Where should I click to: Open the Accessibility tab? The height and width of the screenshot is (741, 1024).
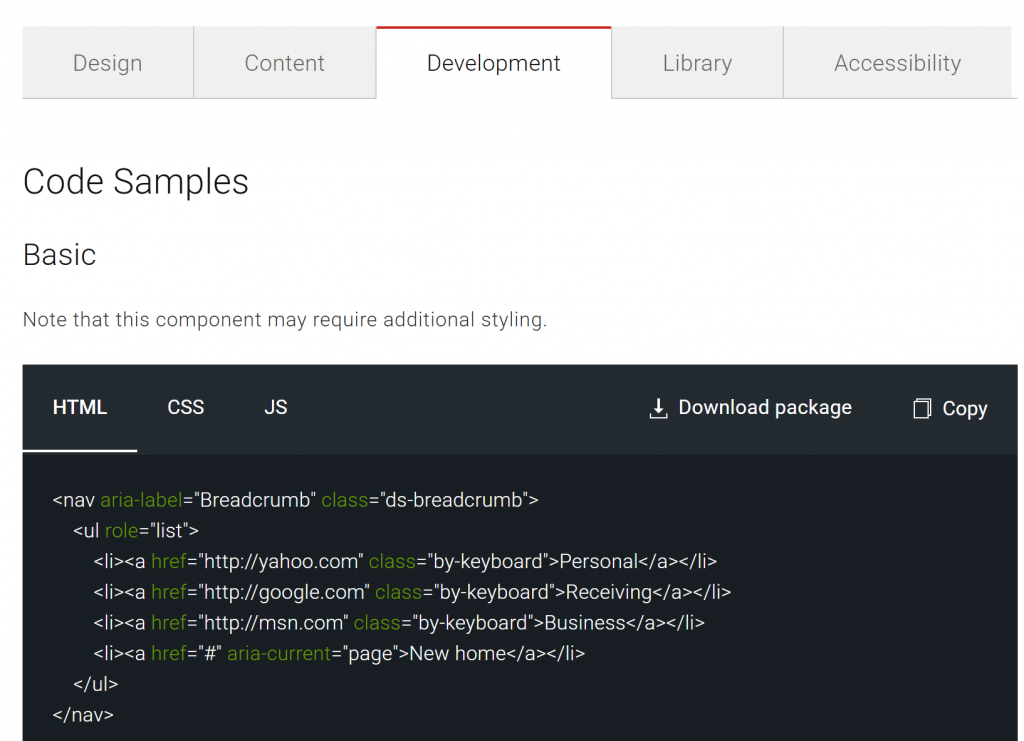pyautogui.click(x=897, y=63)
